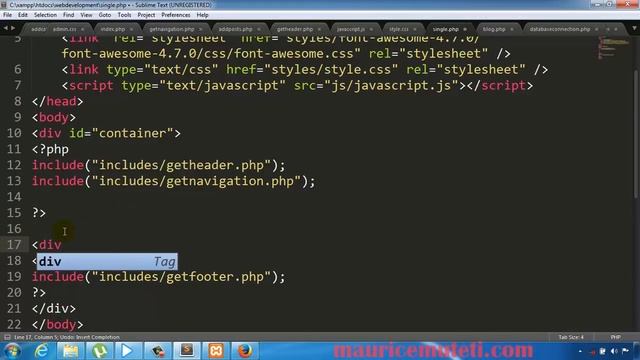Close the getnavigation.php tab
Viewport: 640px width, 360px height.
(x=200, y=29)
